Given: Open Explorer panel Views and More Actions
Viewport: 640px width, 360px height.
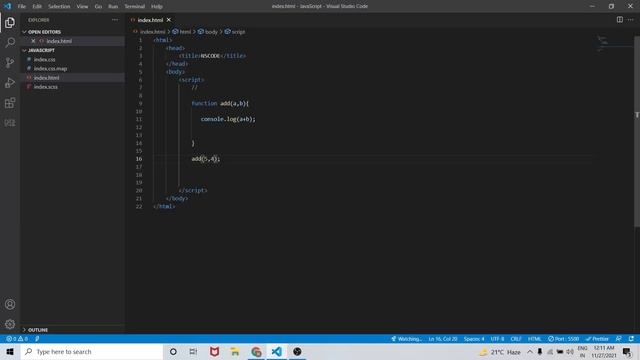Looking at the screenshot, I should pyautogui.click(x=115, y=20).
